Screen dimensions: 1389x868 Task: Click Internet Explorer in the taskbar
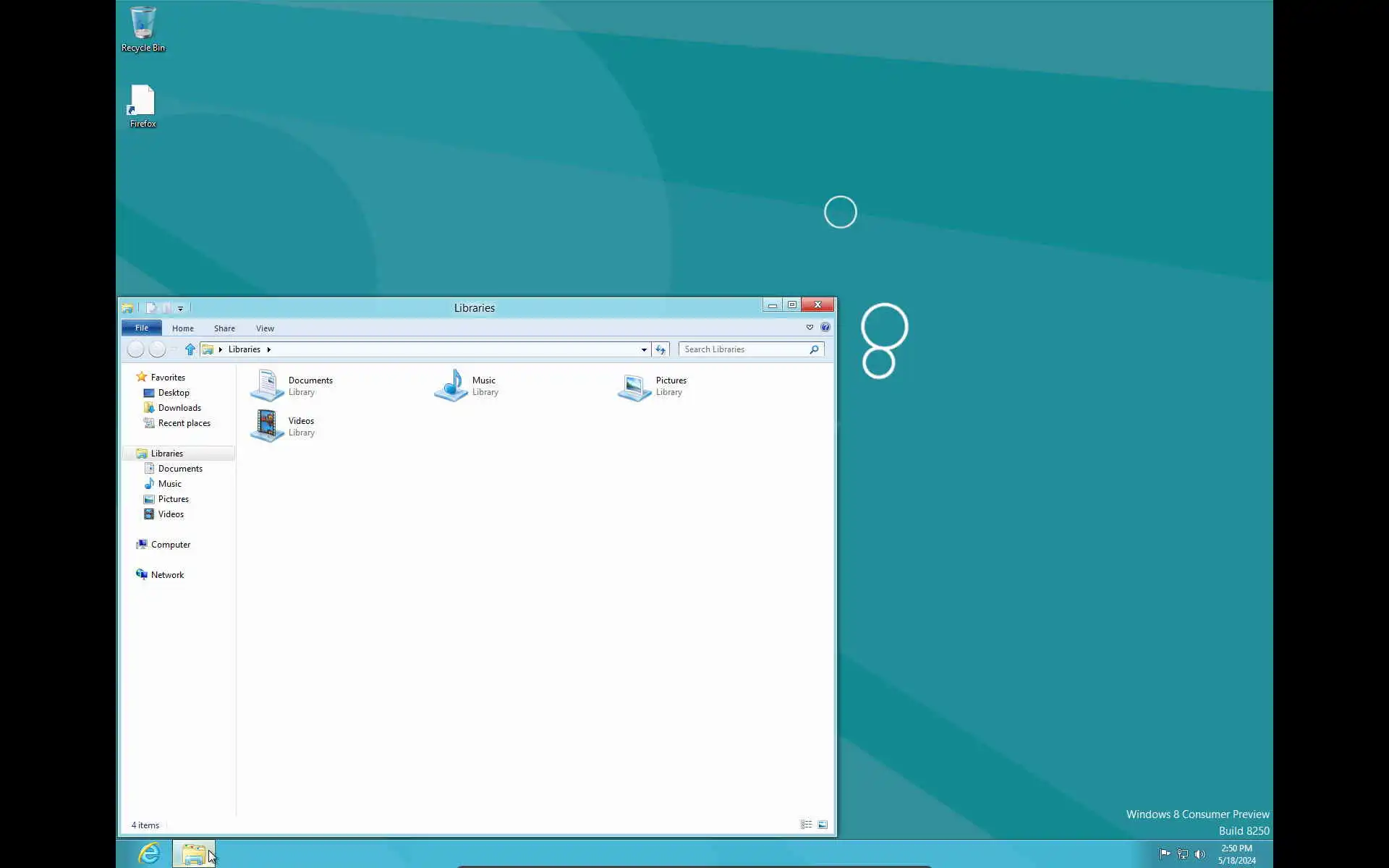[149, 854]
